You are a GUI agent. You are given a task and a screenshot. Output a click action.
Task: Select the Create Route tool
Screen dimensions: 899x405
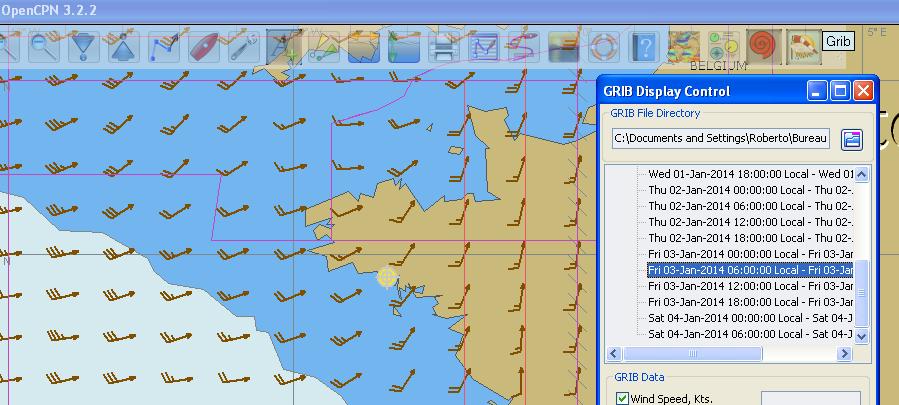click(163, 46)
